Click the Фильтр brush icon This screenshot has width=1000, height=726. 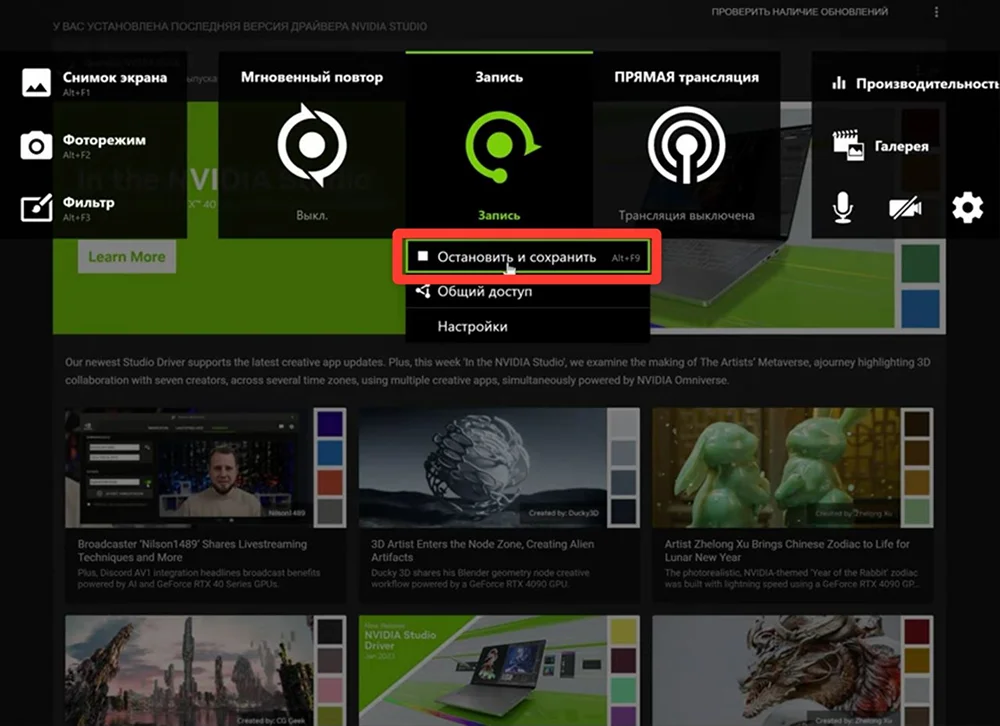37,208
